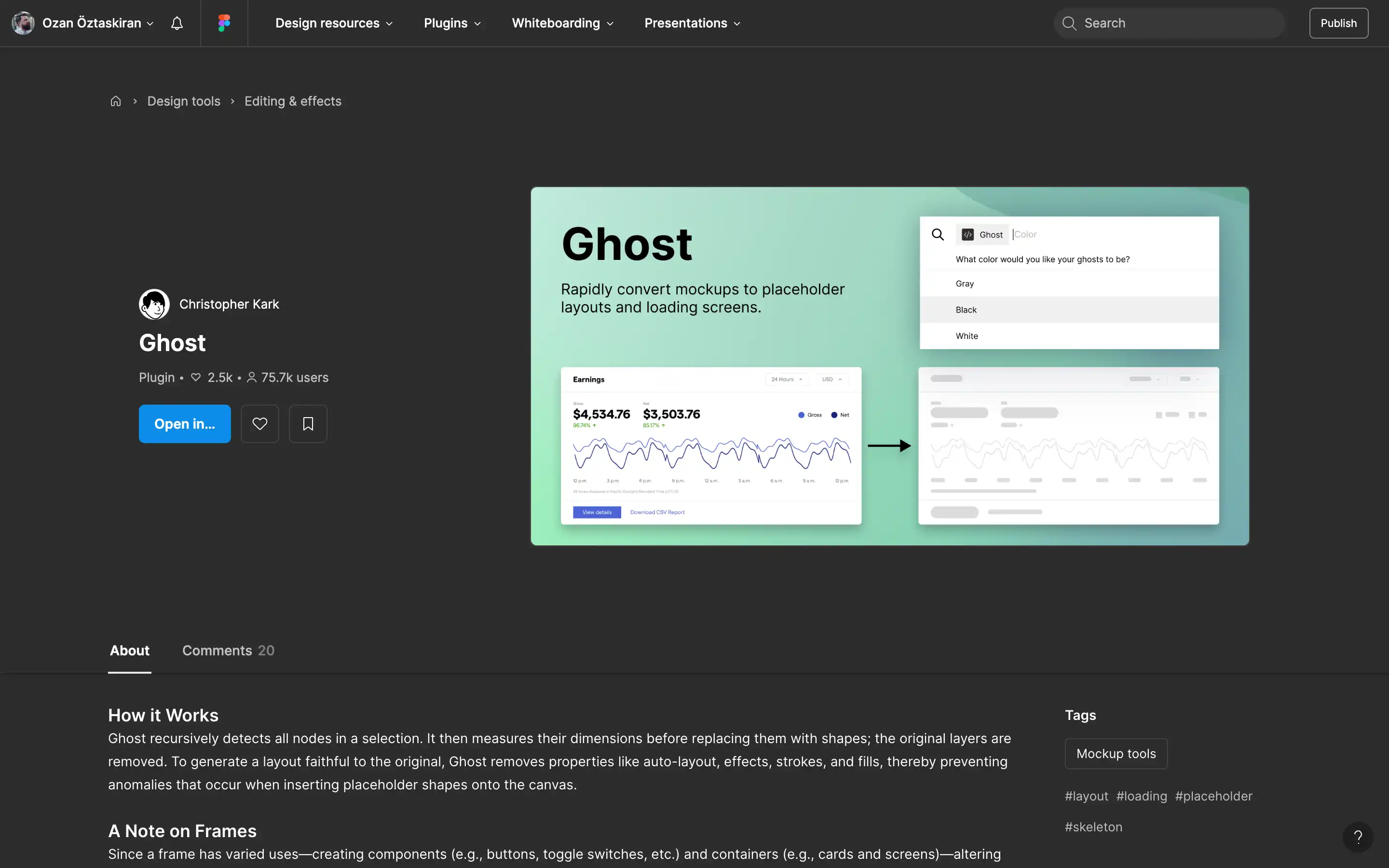Viewport: 1389px width, 868px height.
Task: Expand the Whiteboarding menu
Action: [x=562, y=23]
